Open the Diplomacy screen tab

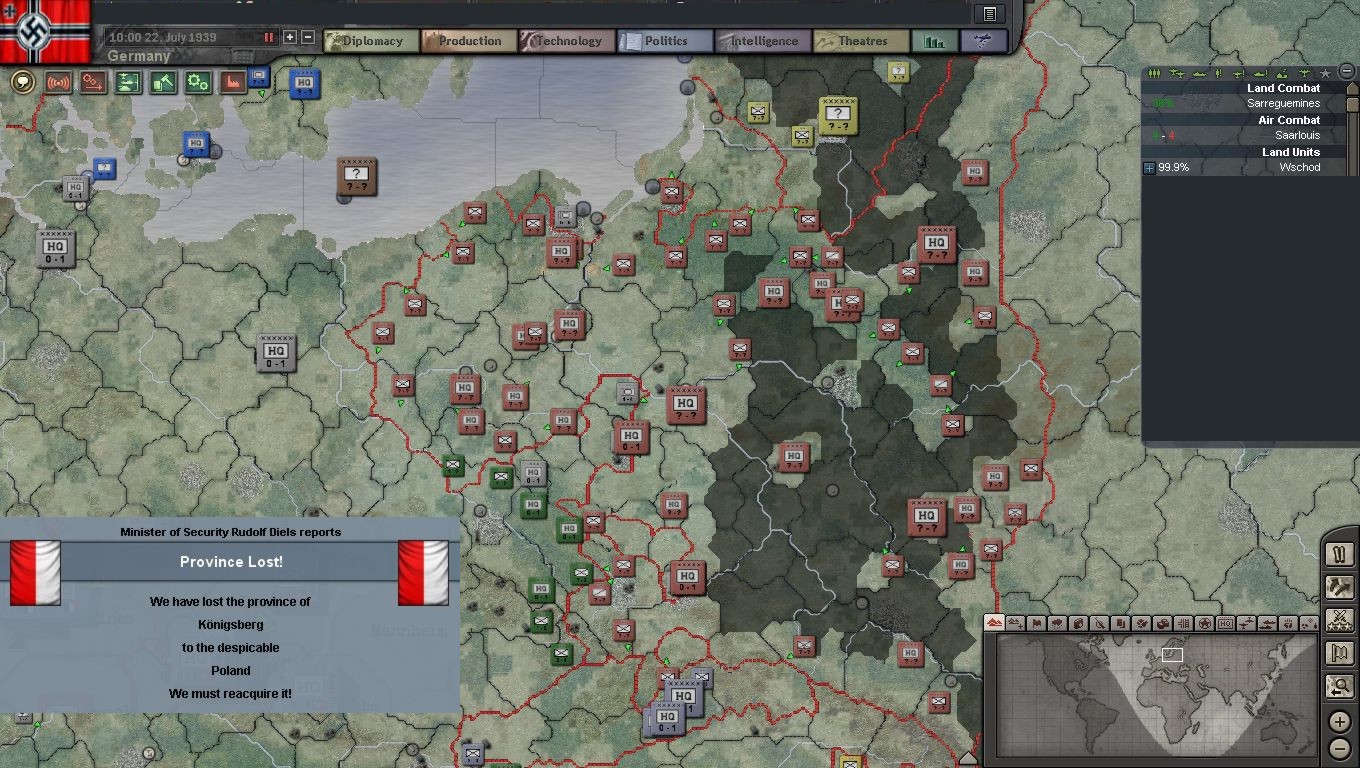tap(370, 41)
